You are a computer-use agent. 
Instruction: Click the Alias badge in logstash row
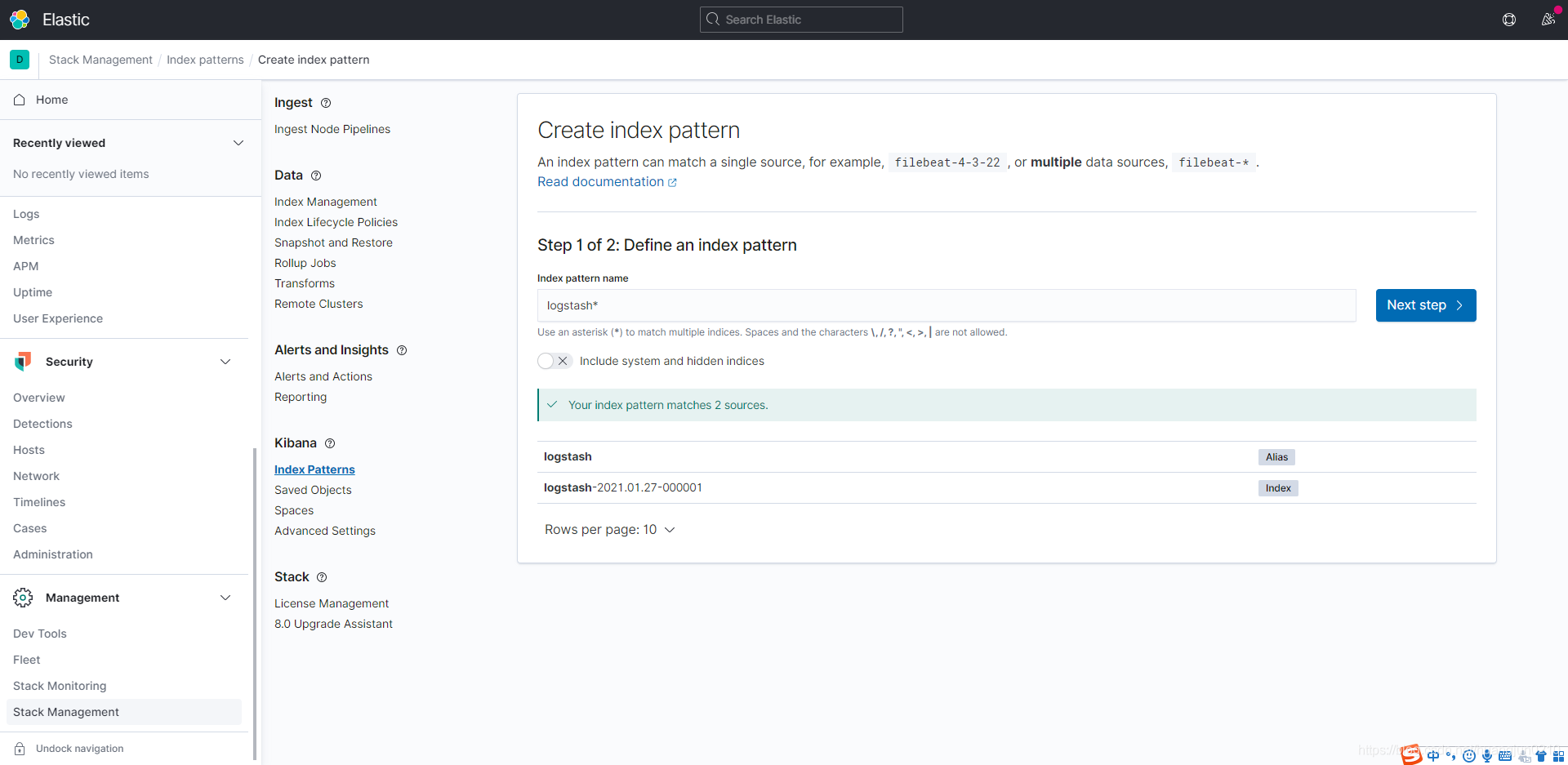pyautogui.click(x=1276, y=457)
